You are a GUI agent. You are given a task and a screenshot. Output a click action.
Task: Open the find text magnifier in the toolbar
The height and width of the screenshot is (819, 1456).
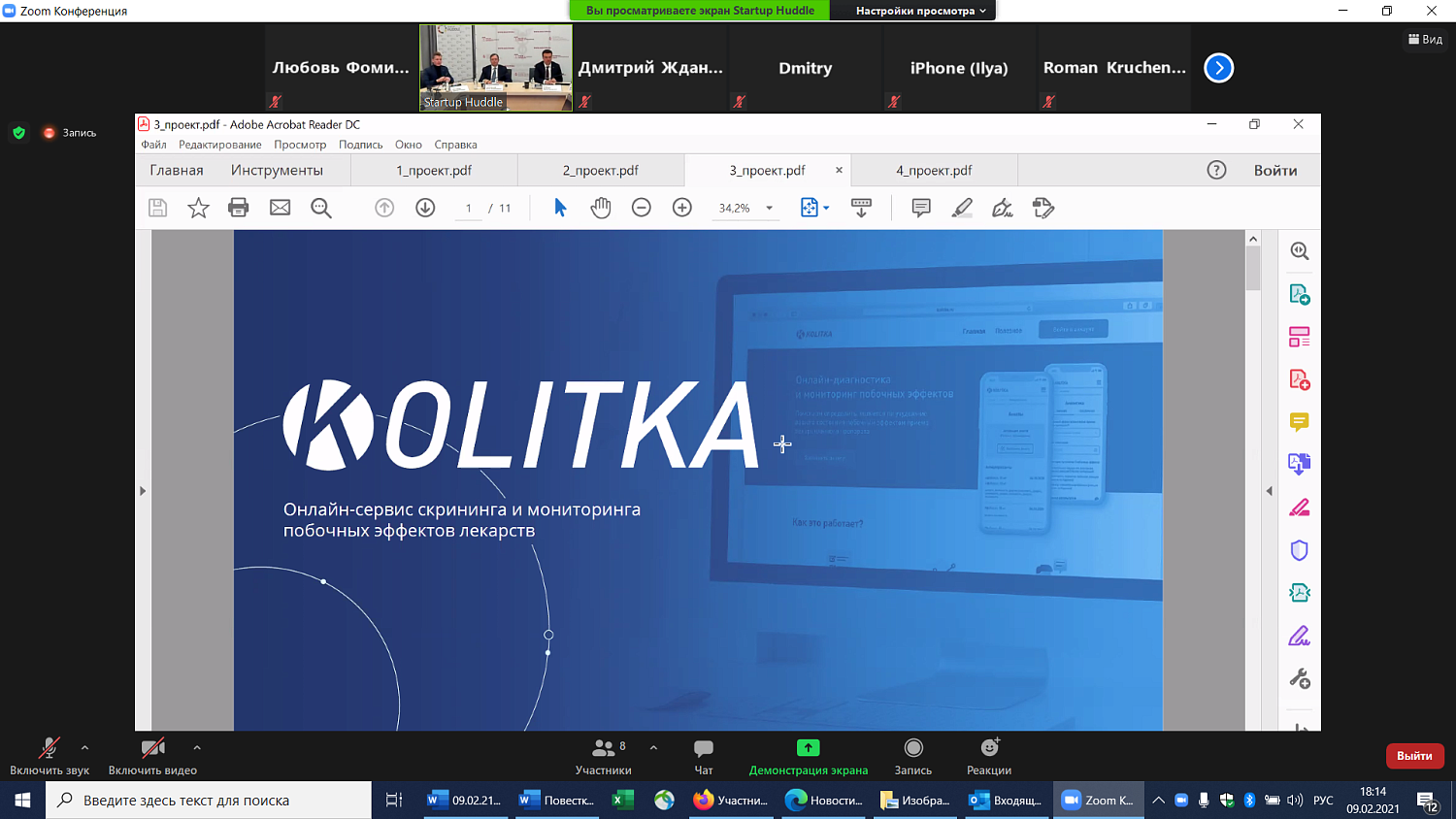click(x=321, y=208)
